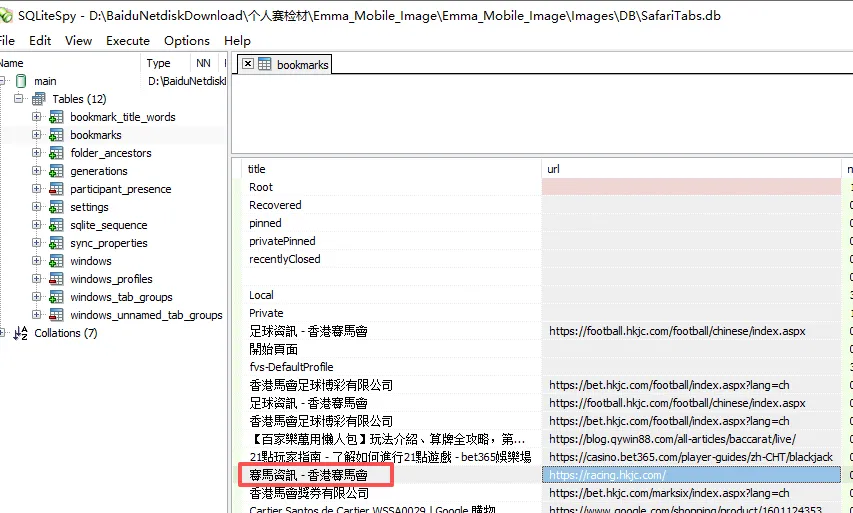Expand the windows_profiles table node
The image size is (853, 513).
tap(36, 278)
